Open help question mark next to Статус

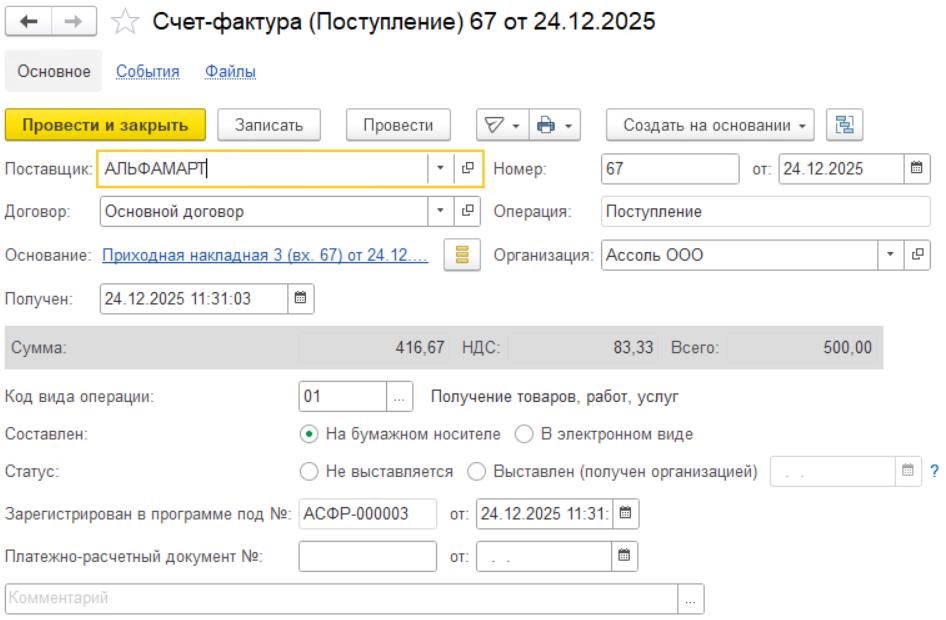[934, 471]
